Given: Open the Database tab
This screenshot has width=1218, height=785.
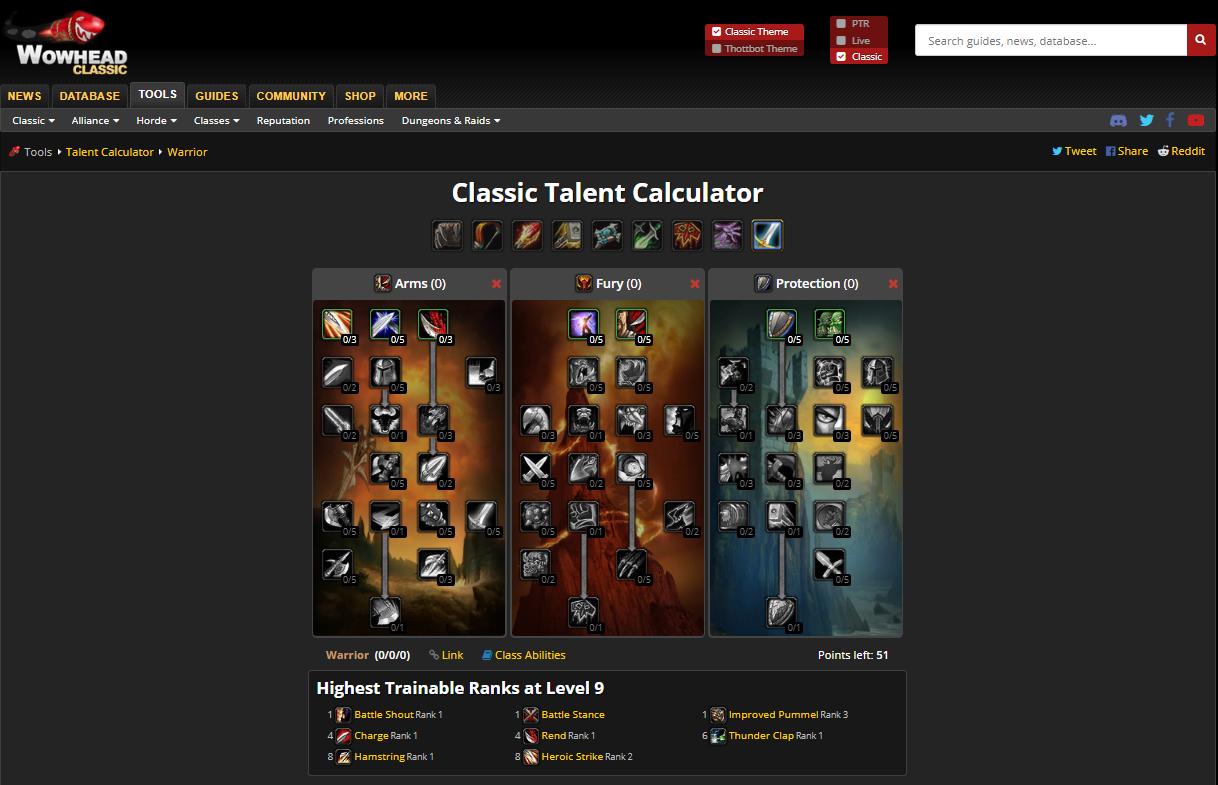Looking at the screenshot, I should pos(89,96).
